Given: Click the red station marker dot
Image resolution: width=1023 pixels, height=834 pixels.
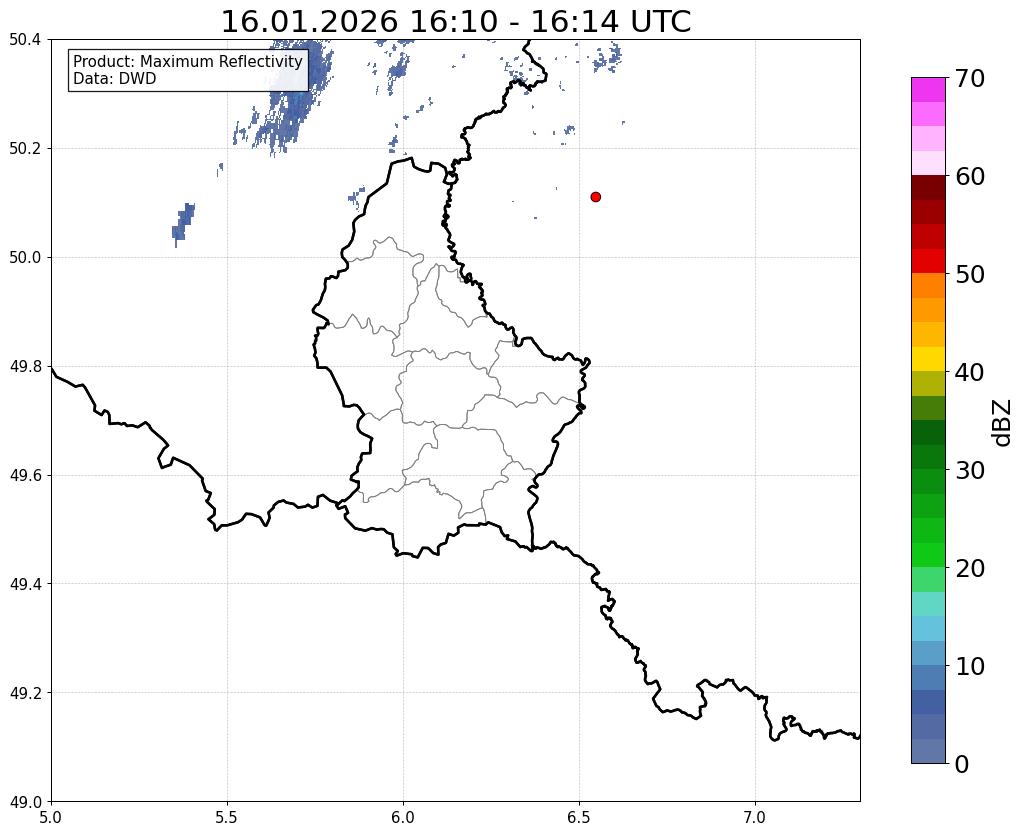Looking at the screenshot, I should [x=595, y=197].
